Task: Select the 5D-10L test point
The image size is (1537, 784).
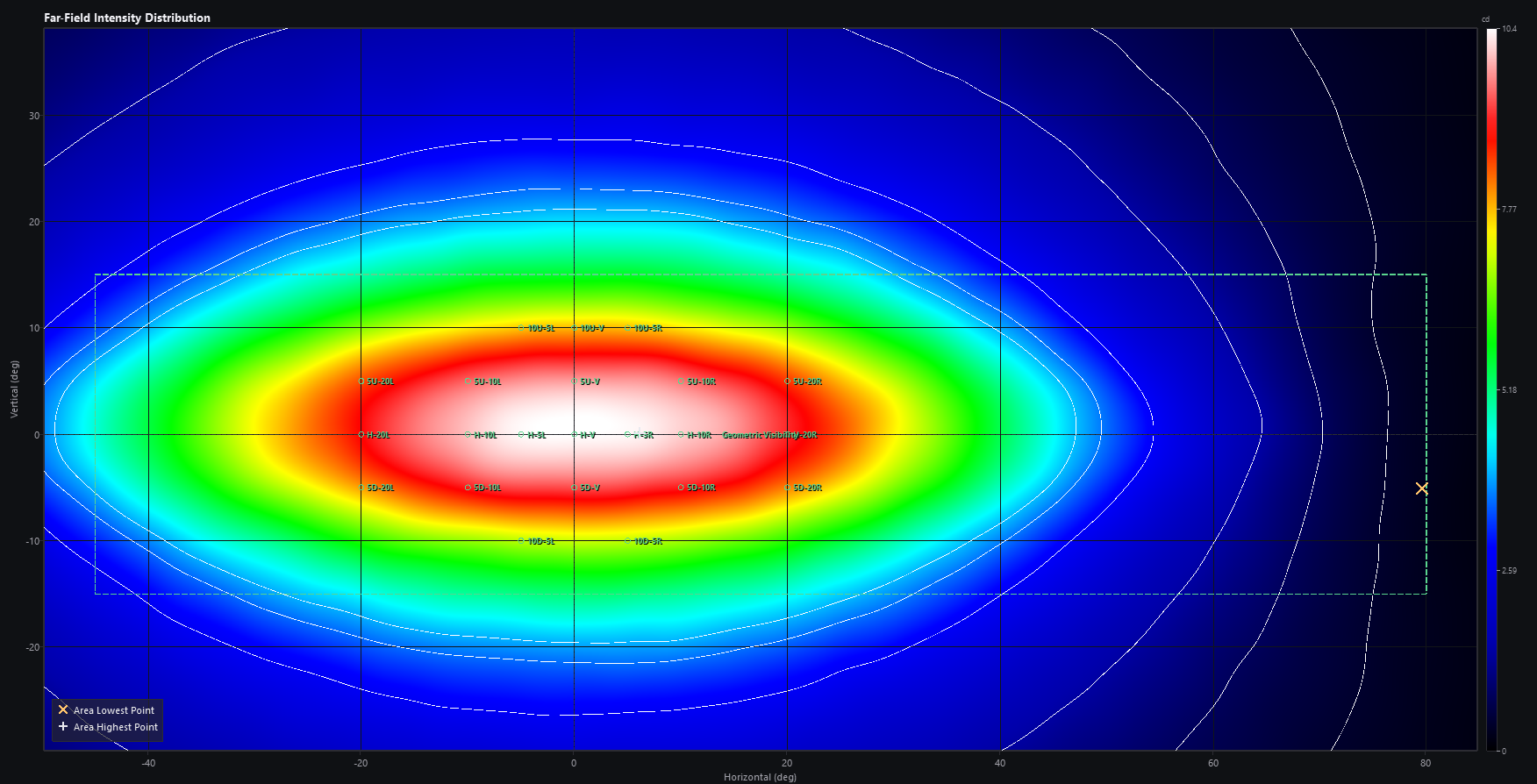Action: (468, 488)
